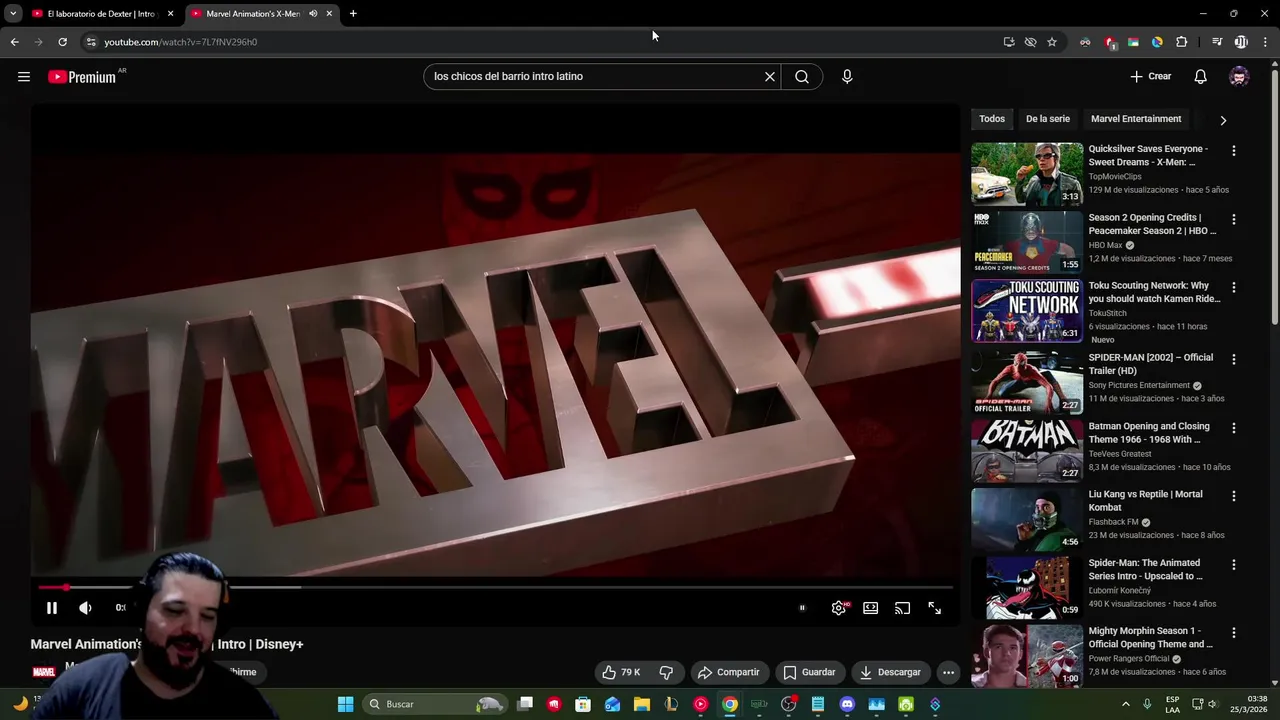This screenshot has height=720, width=1280.
Task: Show more filter chips with arrow
Action: [x=1223, y=120]
